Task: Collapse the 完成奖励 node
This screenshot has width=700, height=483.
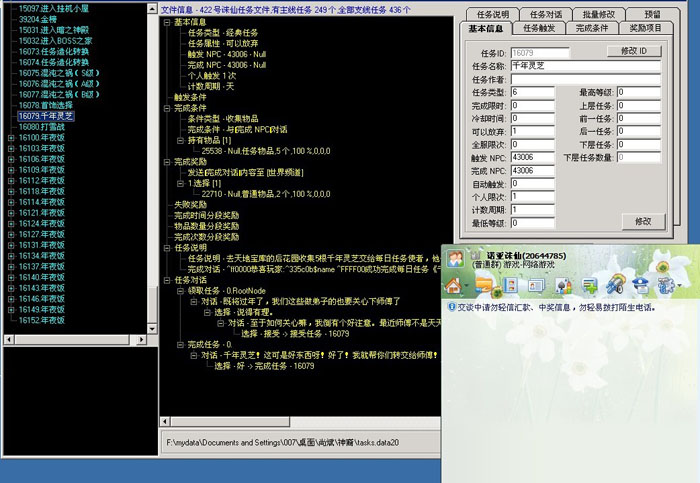Action: click(166, 160)
